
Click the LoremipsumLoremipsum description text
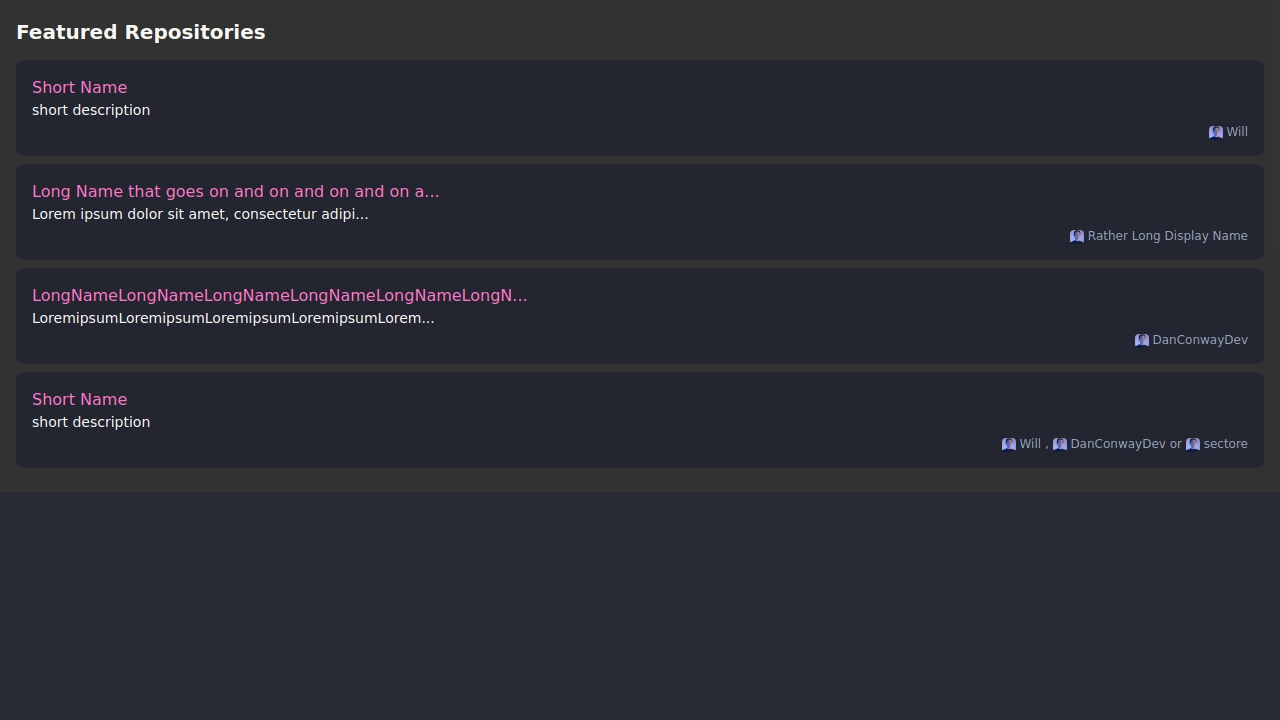[x=233, y=318]
